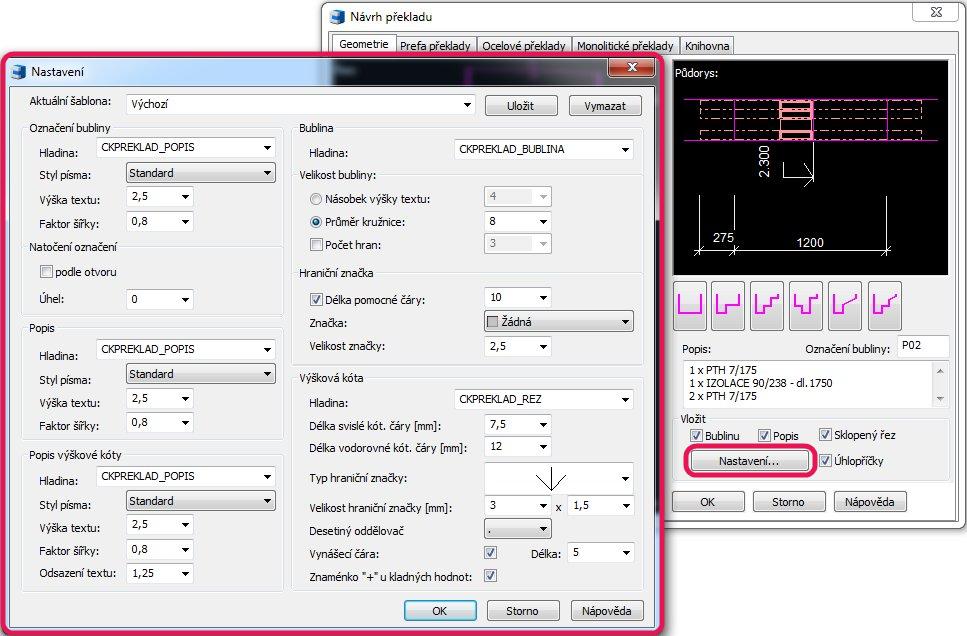Image resolution: width=967 pixels, height=636 pixels.
Task: Switch to the Knihovna tab
Action: tap(707, 46)
